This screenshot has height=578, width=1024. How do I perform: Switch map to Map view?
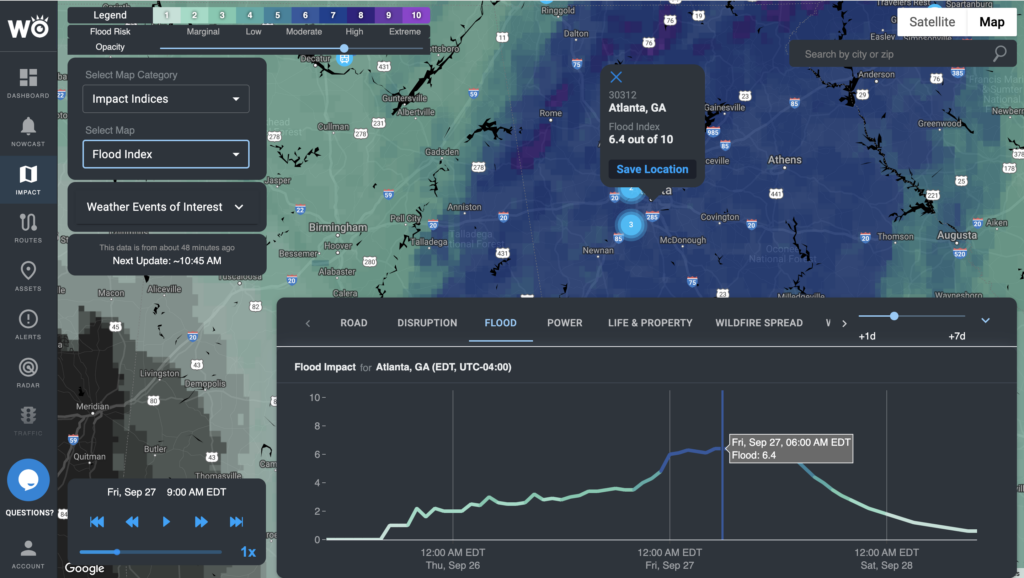991,22
